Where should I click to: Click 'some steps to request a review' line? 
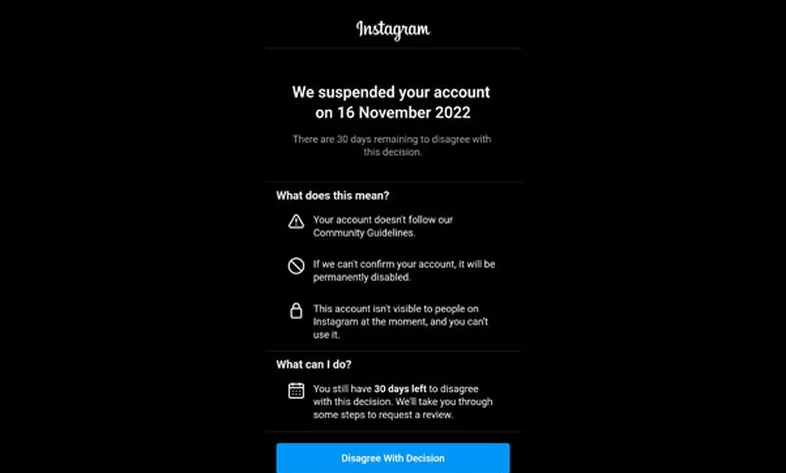point(383,415)
